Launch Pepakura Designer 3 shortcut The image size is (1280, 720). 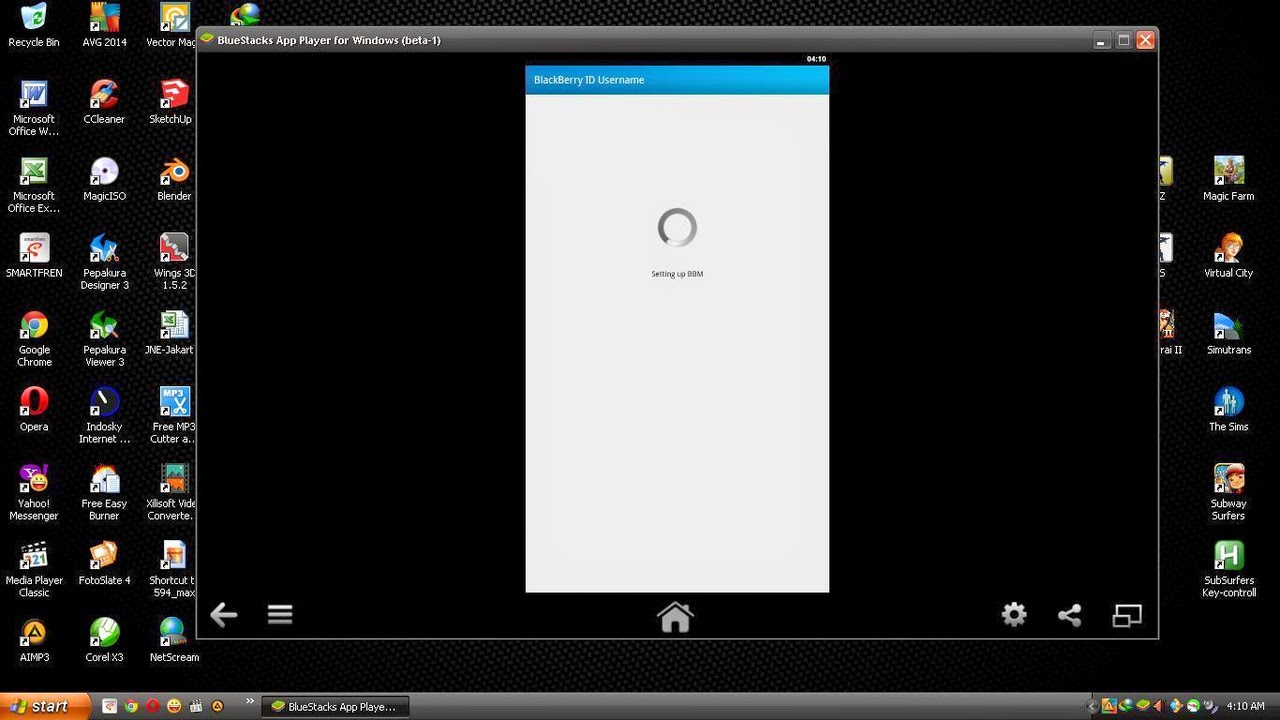[x=104, y=262]
